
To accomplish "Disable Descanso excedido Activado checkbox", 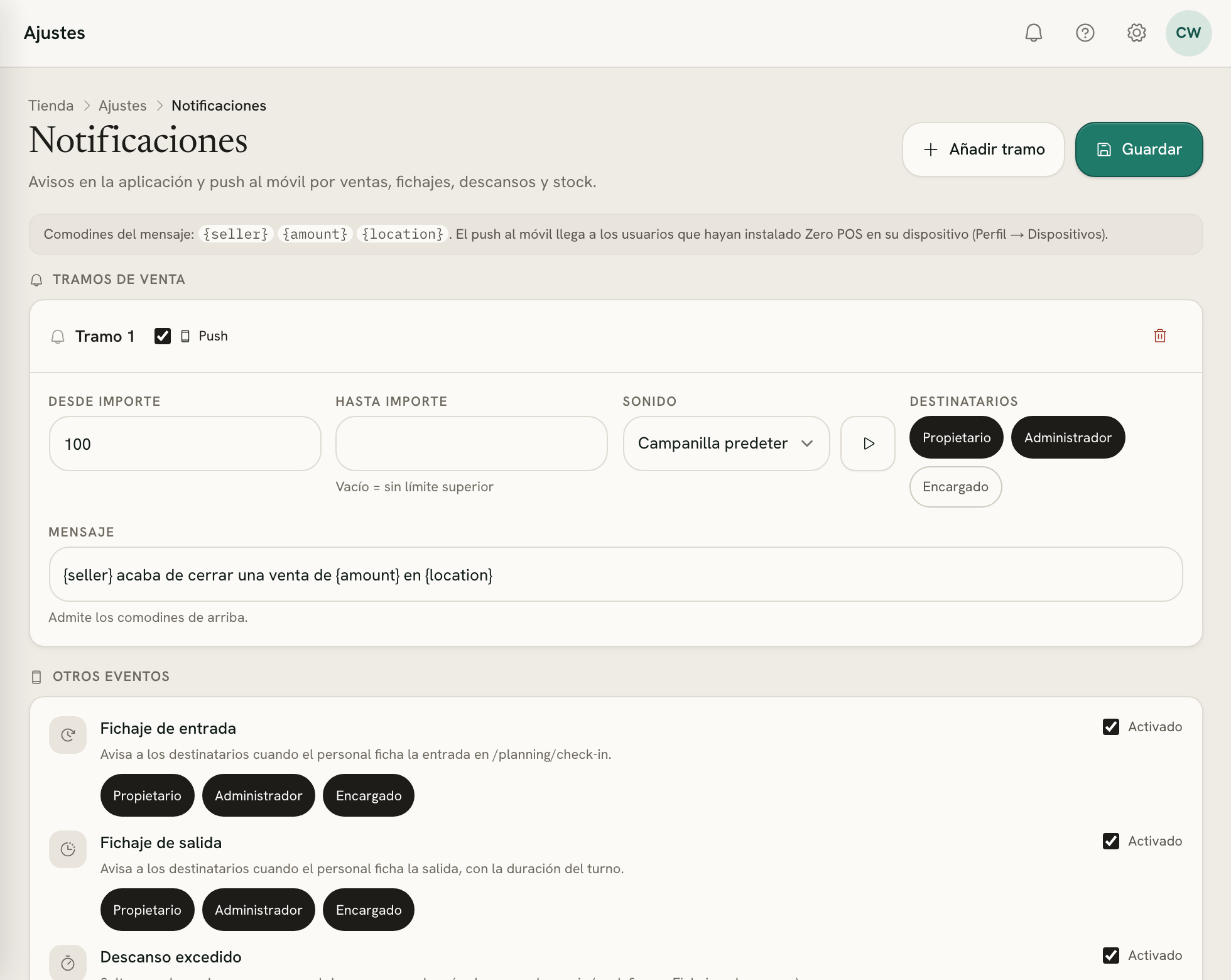I will click(1110, 955).
